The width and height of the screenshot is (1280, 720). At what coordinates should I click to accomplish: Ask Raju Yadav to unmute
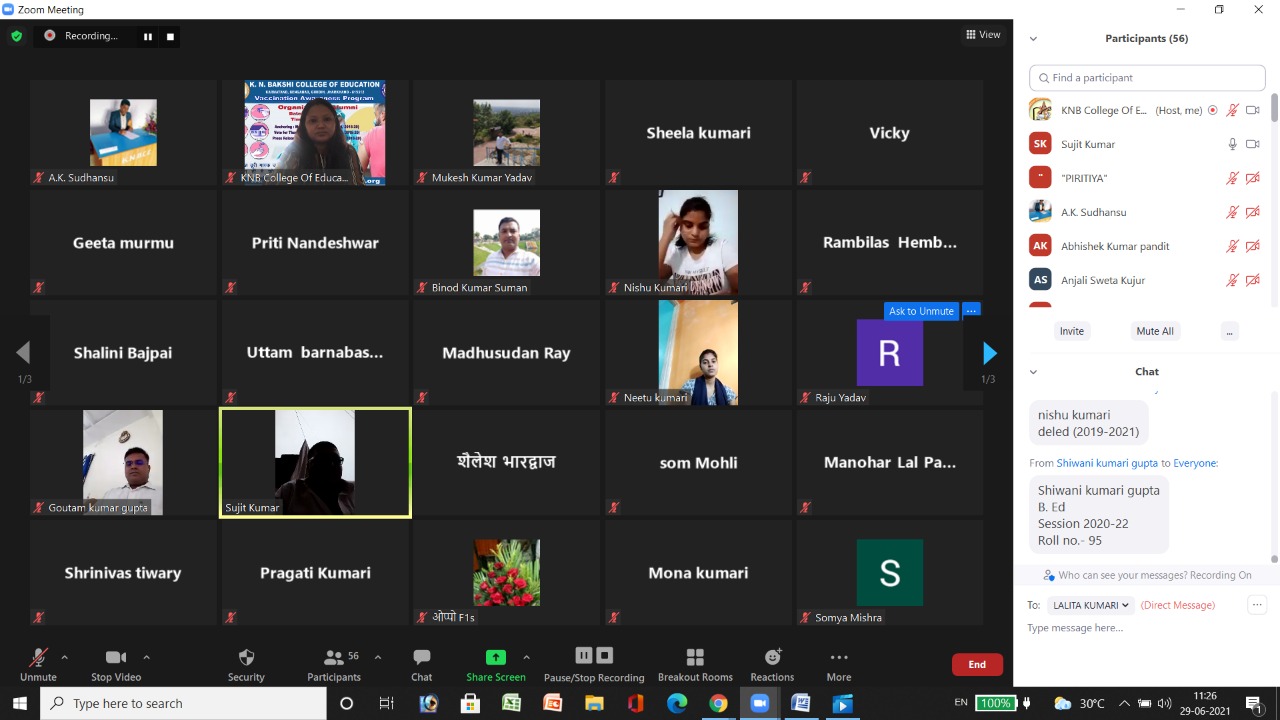(x=921, y=311)
